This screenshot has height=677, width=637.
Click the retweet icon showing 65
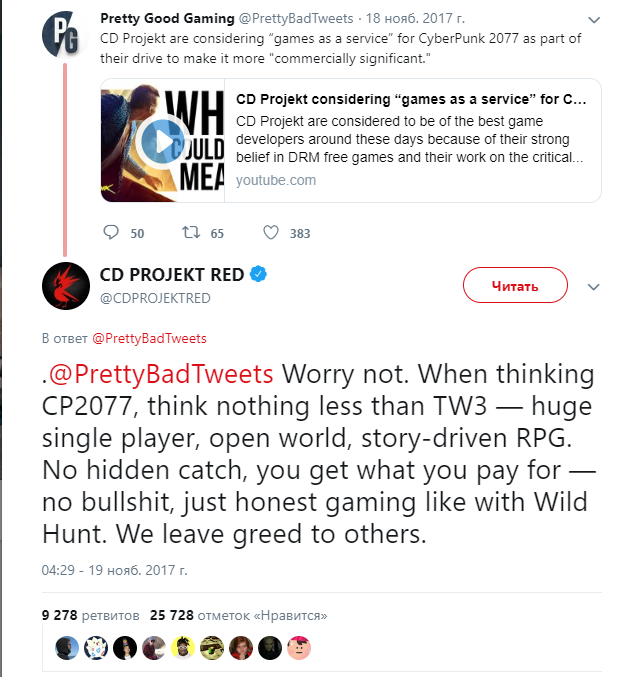click(189, 233)
